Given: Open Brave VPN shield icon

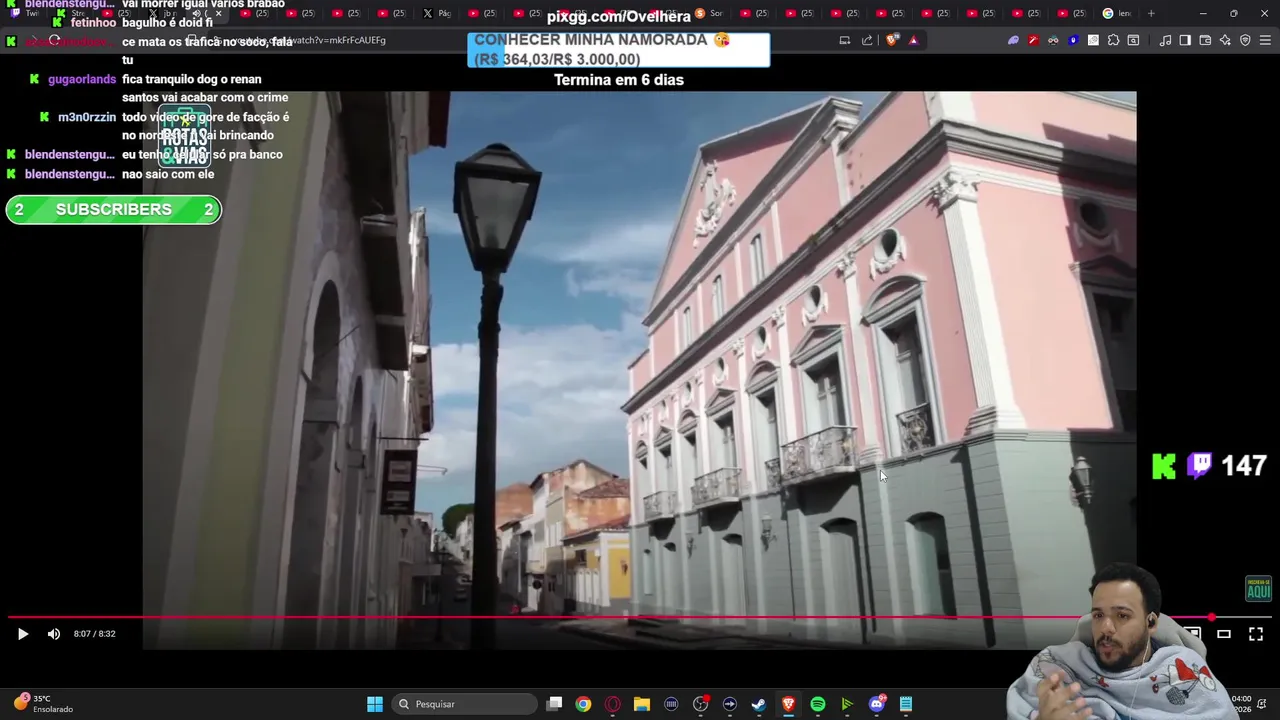Looking at the screenshot, I should pos(1245,40).
